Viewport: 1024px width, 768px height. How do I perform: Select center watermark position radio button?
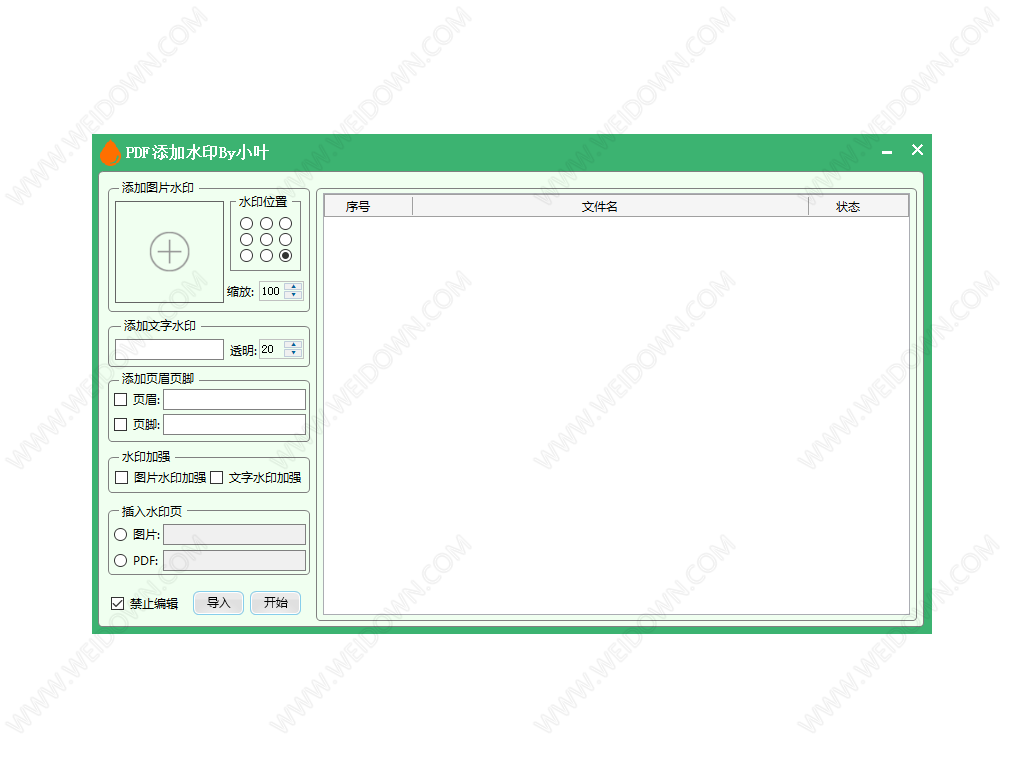pyautogui.click(x=266, y=240)
